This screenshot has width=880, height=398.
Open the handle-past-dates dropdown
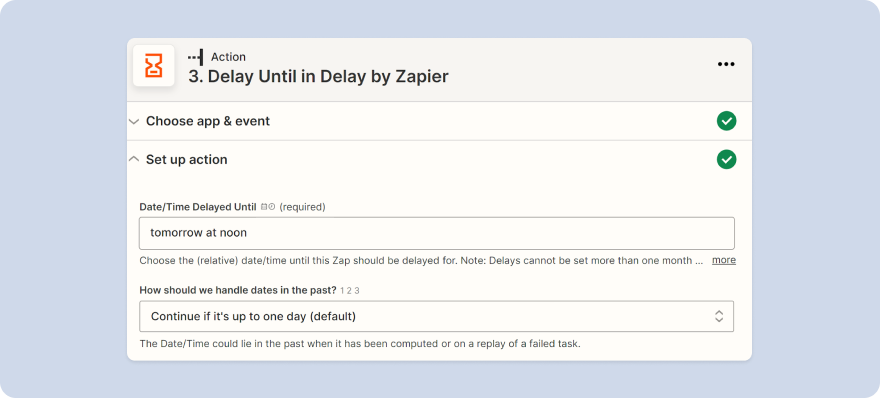(x=437, y=316)
